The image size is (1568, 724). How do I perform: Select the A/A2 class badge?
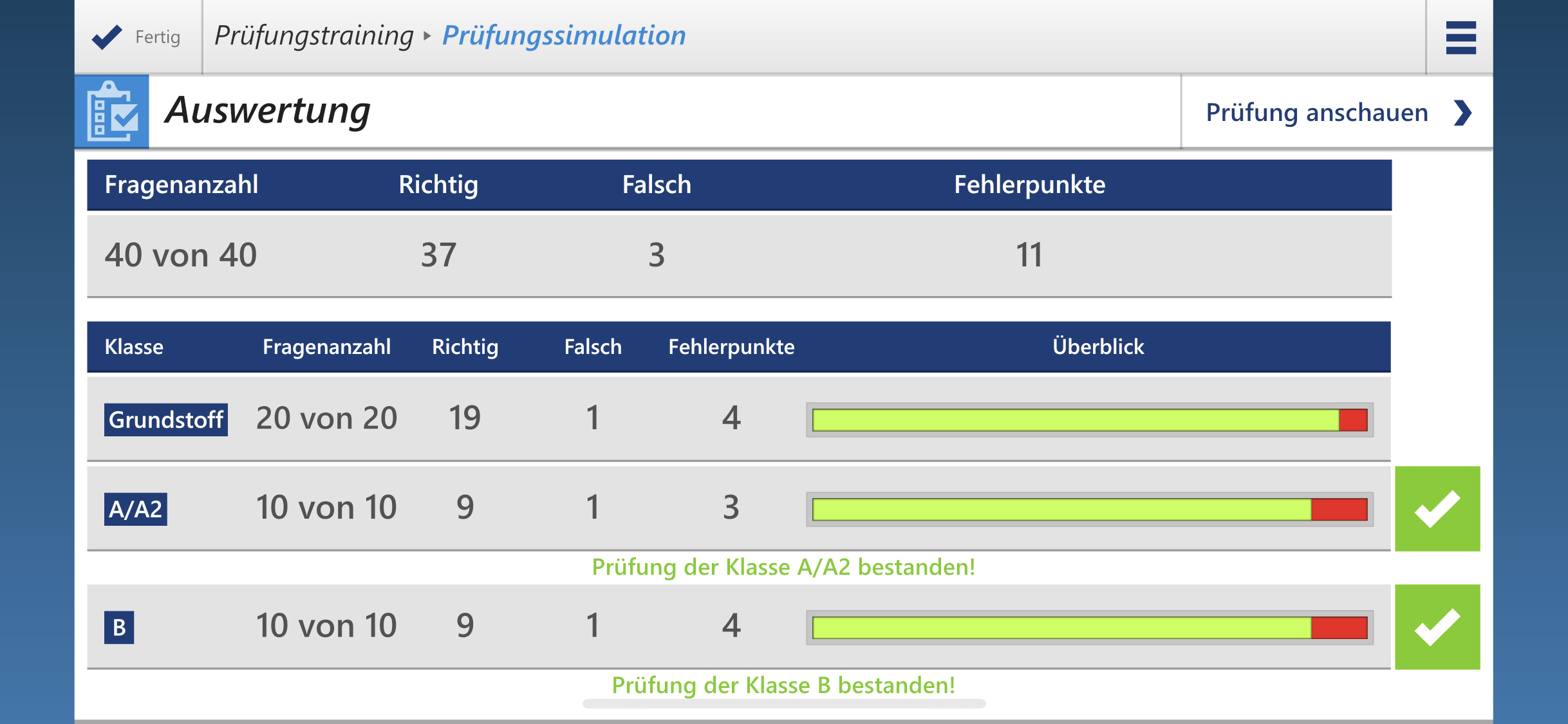(x=136, y=508)
